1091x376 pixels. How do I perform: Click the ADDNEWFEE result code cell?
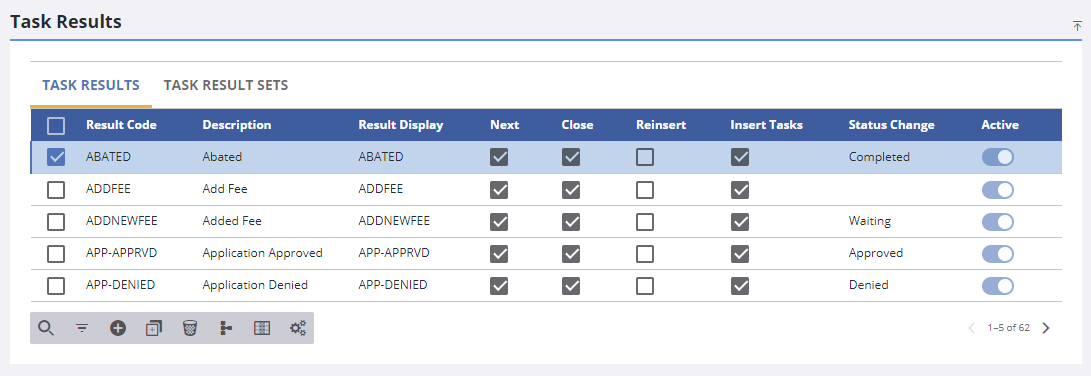122,221
